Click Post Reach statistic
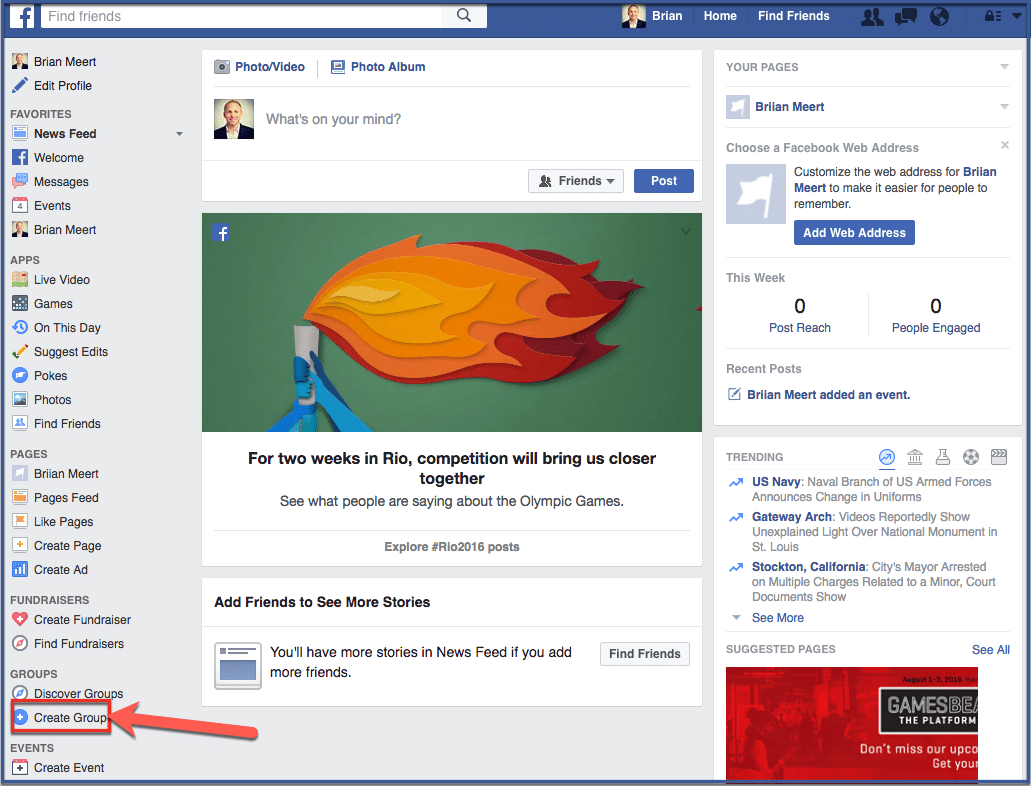Image resolution: width=1031 pixels, height=786 pixels. [x=800, y=315]
